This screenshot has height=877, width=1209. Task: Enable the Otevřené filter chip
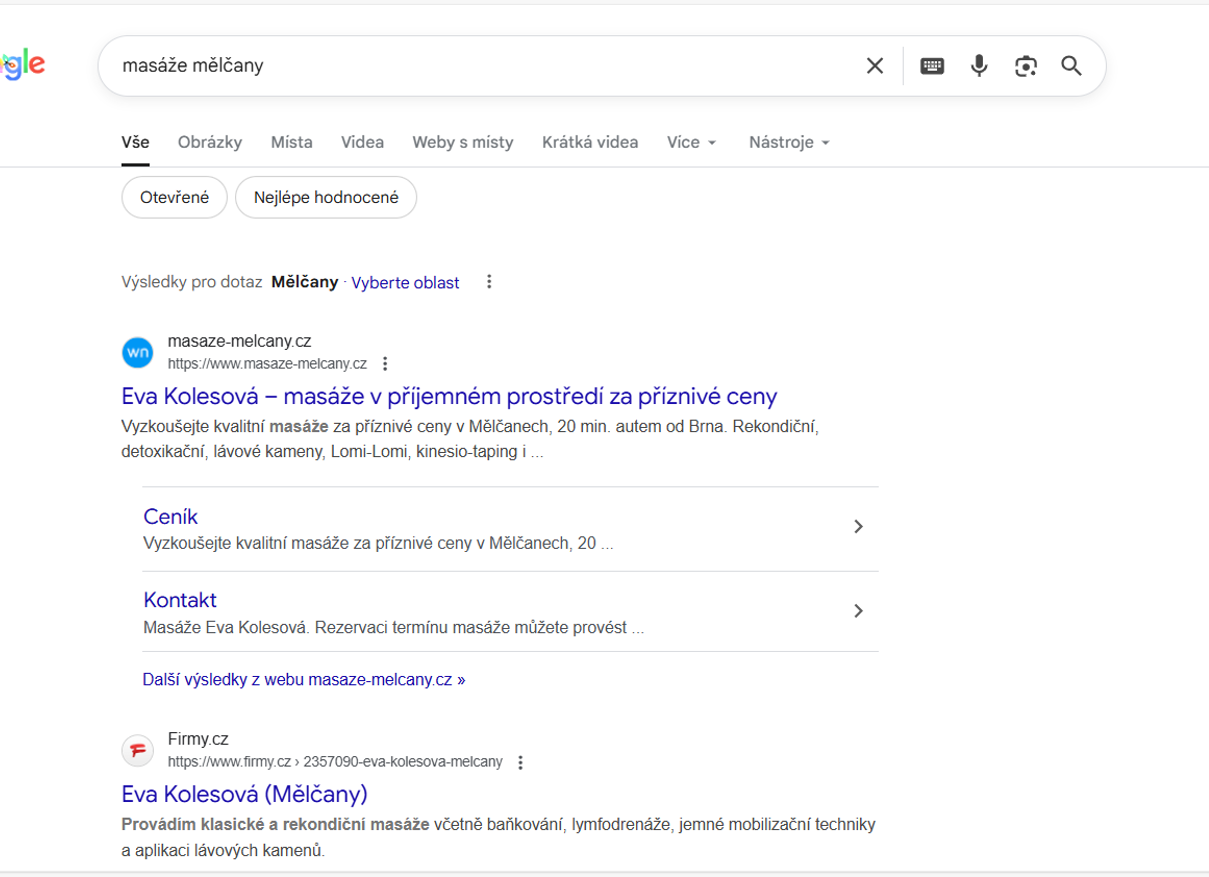click(x=174, y=197)
